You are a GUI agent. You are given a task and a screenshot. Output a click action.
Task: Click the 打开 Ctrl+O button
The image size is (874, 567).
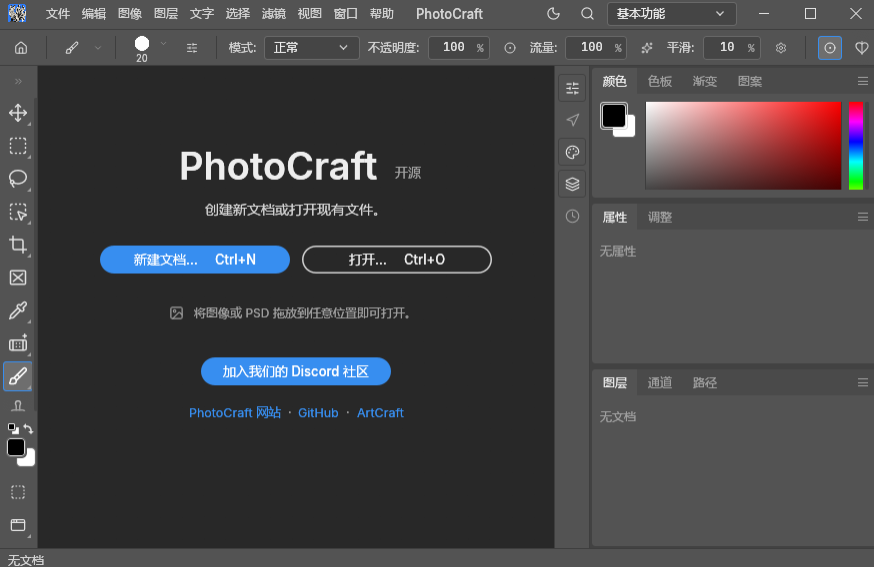click(x=397, y=260)
